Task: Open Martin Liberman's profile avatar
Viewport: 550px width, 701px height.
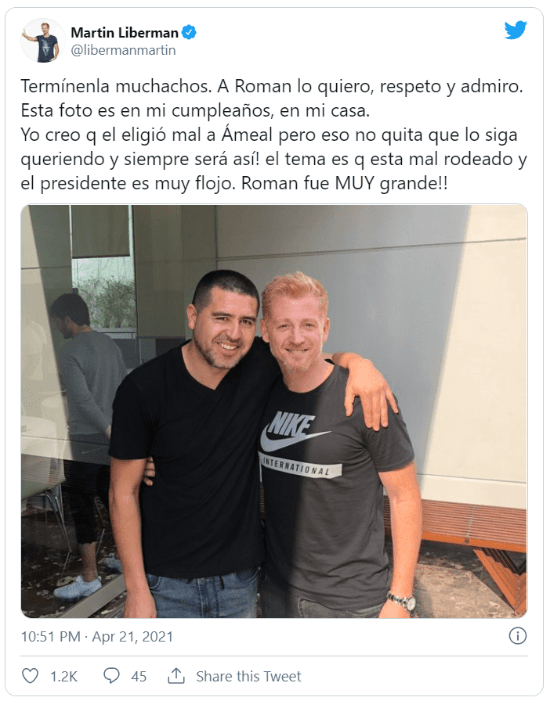Action: click(43, 41)
